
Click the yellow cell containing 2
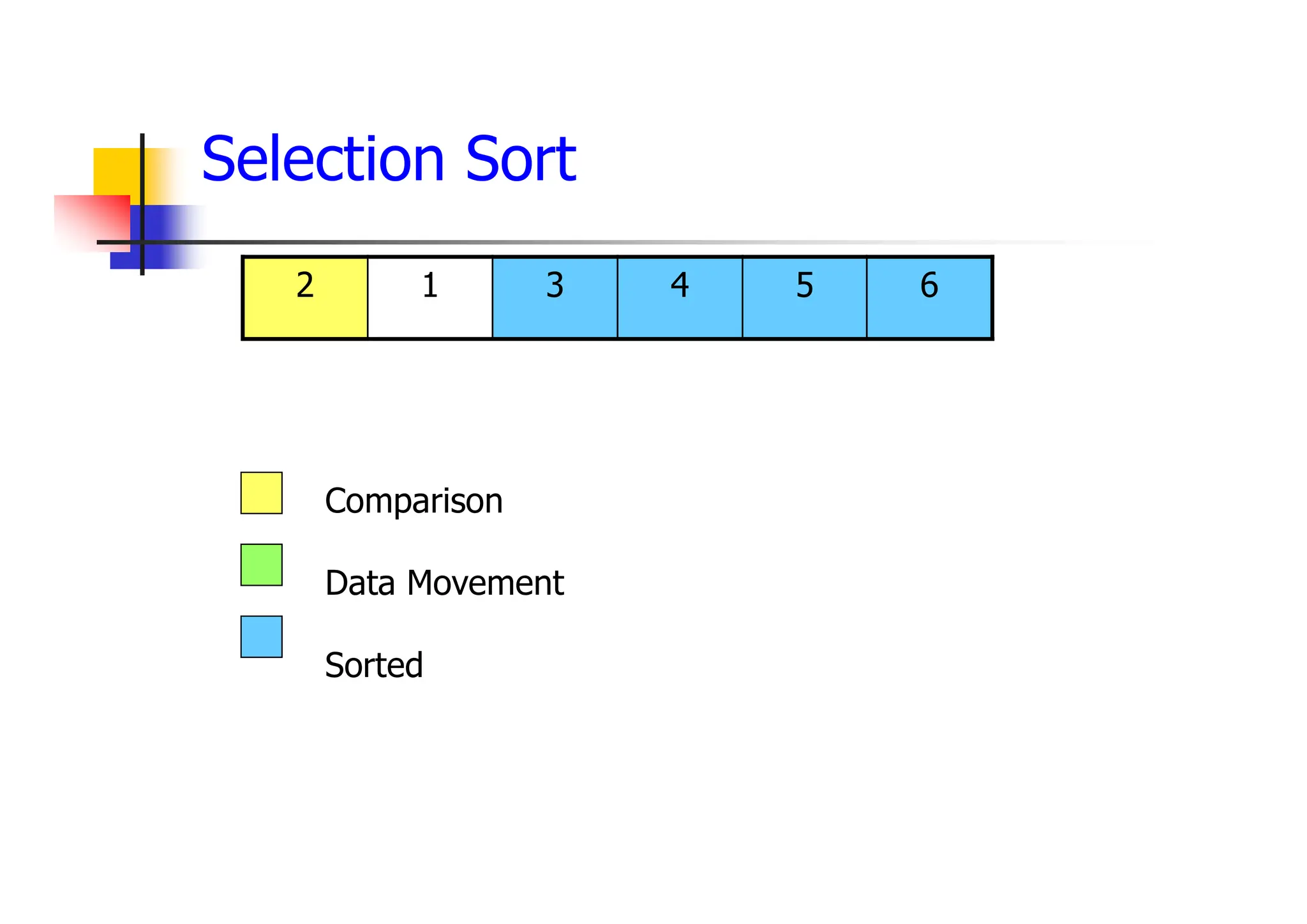pos(305,297)
